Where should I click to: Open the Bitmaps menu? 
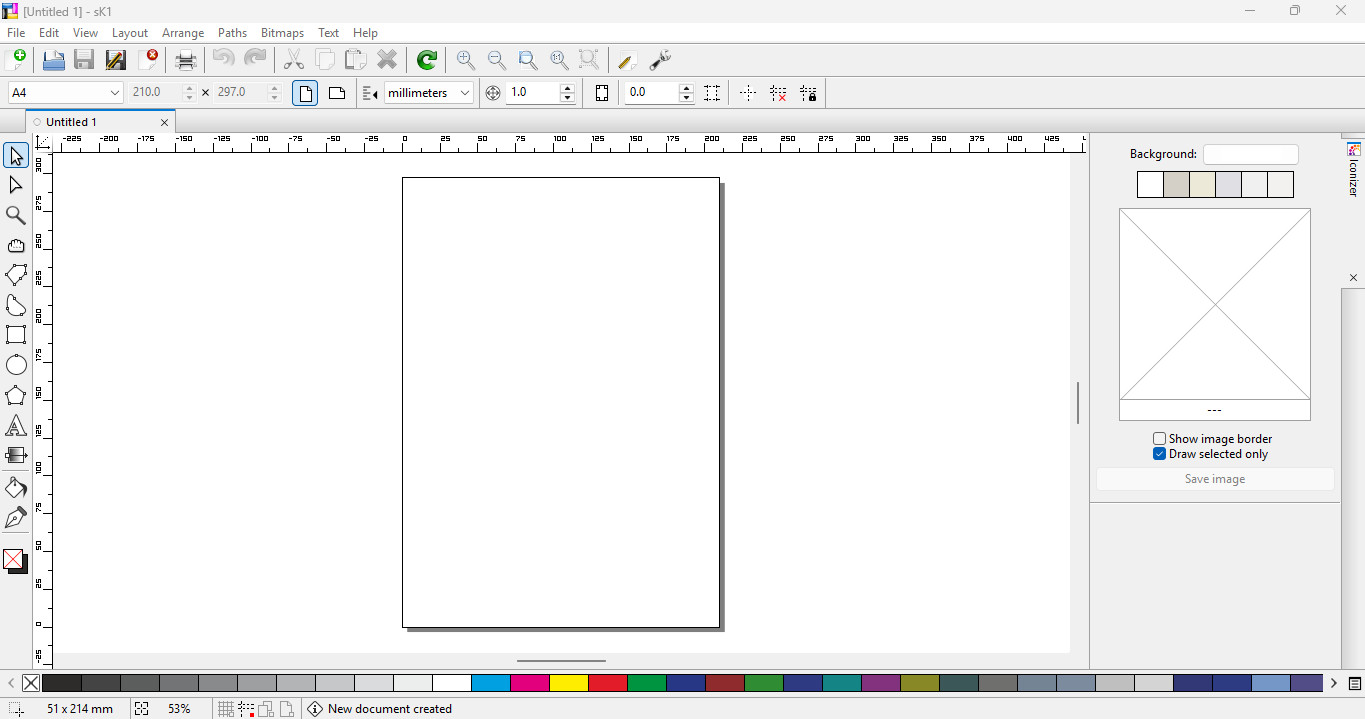pyautogui.click(x=282, y=33)
